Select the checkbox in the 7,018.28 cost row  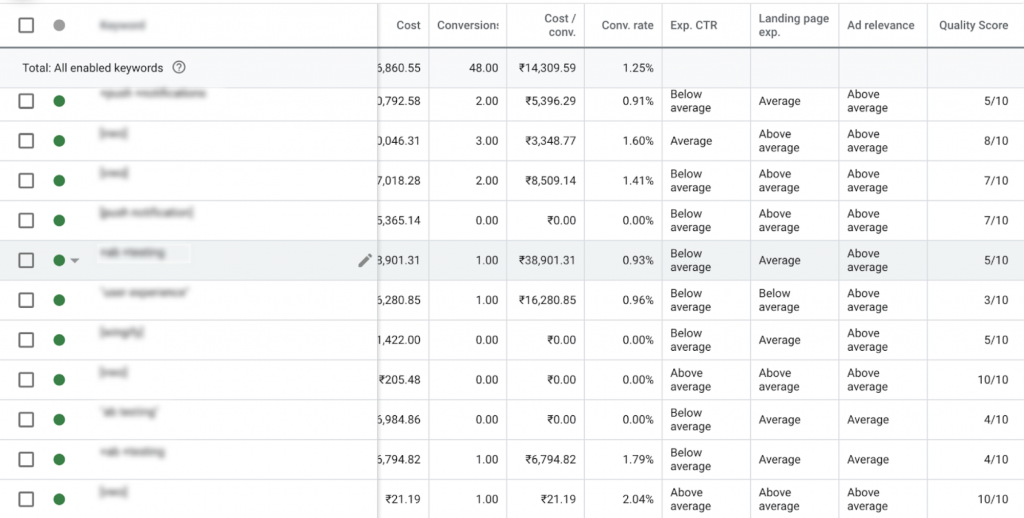tap(26, 181)
